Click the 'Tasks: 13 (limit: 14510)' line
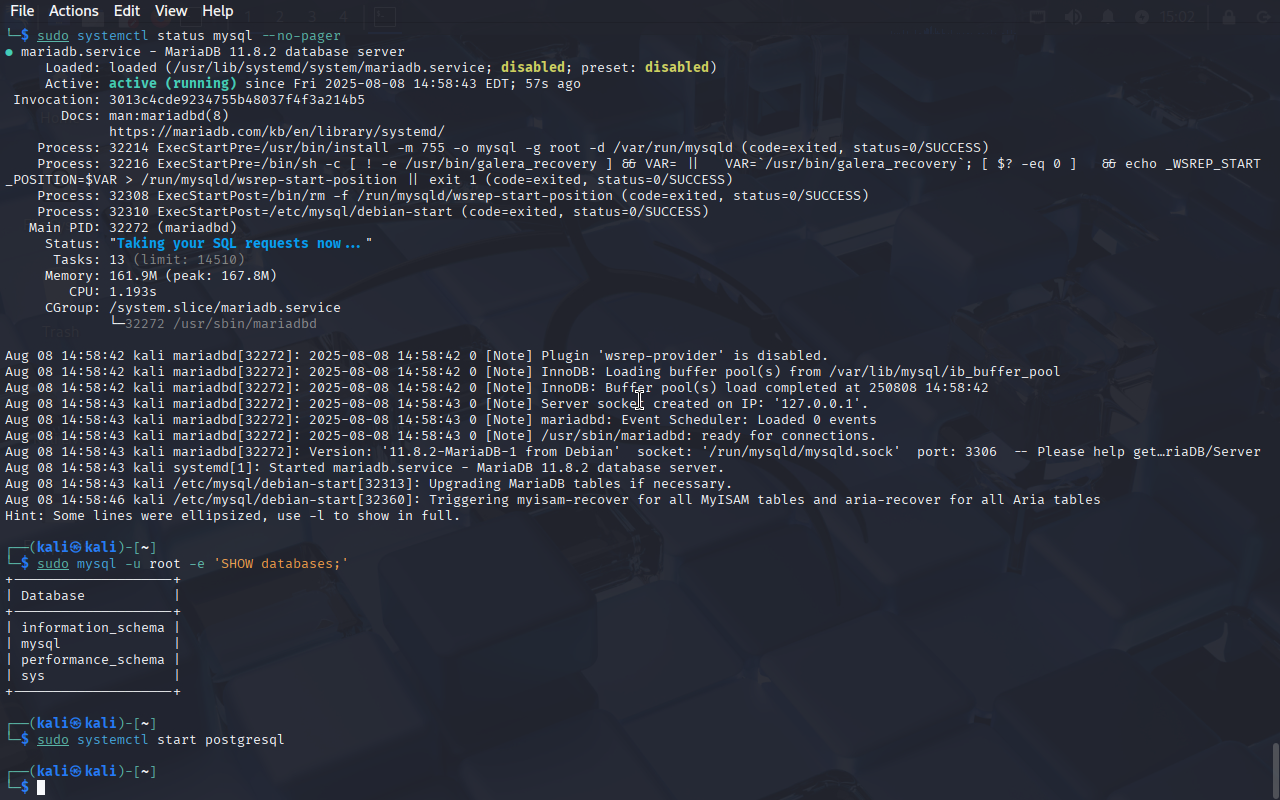Image resolution: width=1280 pixels, height=800 pixels. (149, 260)
